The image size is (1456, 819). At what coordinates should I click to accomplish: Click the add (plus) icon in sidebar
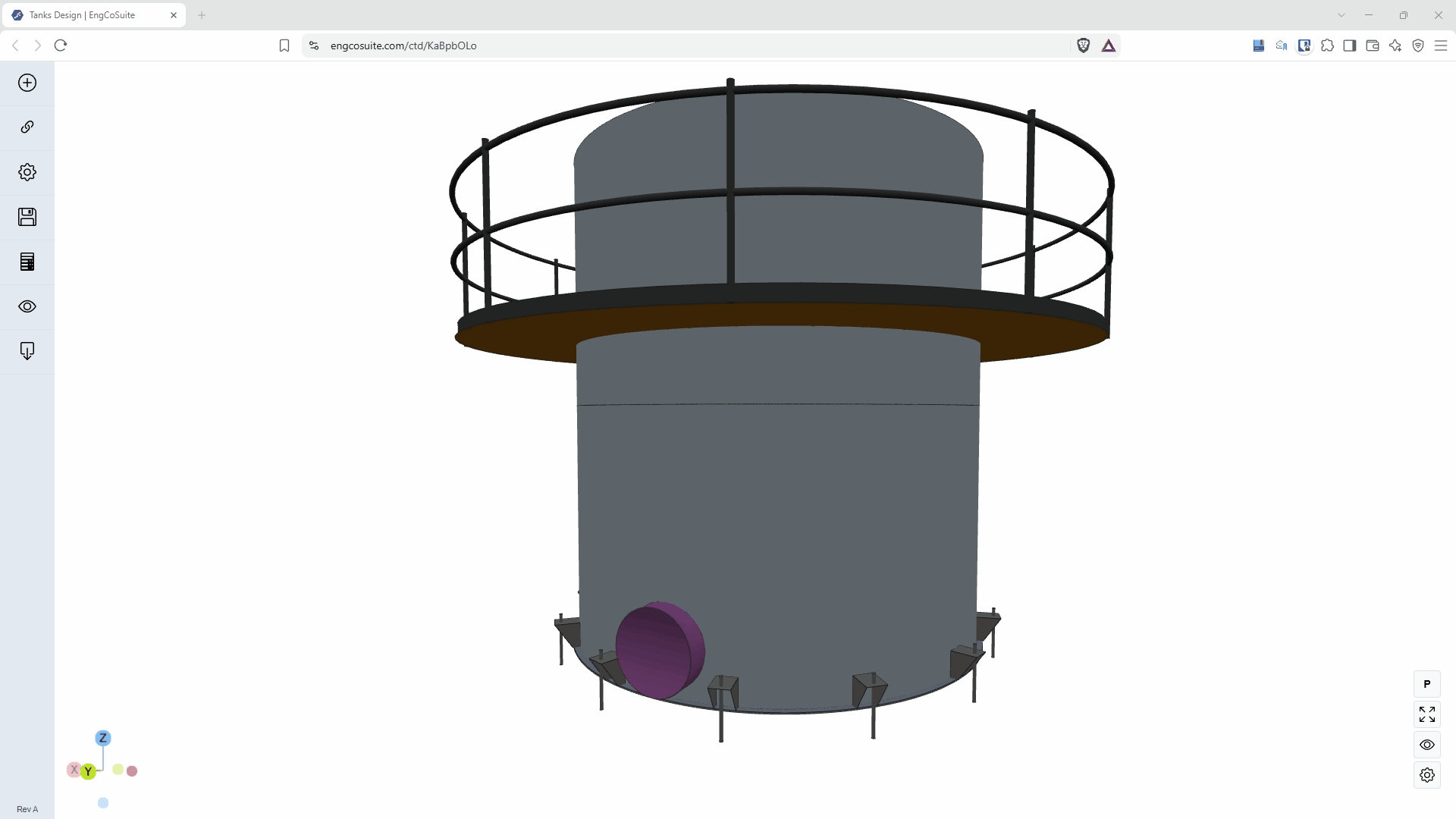point(27,83)
